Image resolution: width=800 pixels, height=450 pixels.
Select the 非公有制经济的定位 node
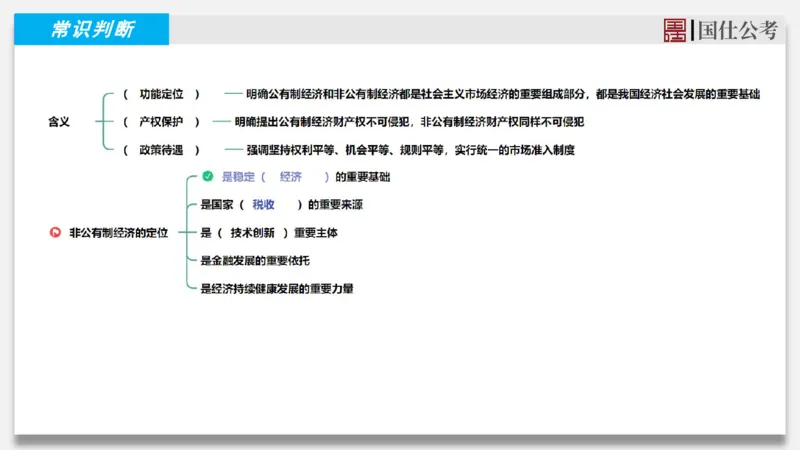pos(118,233)
